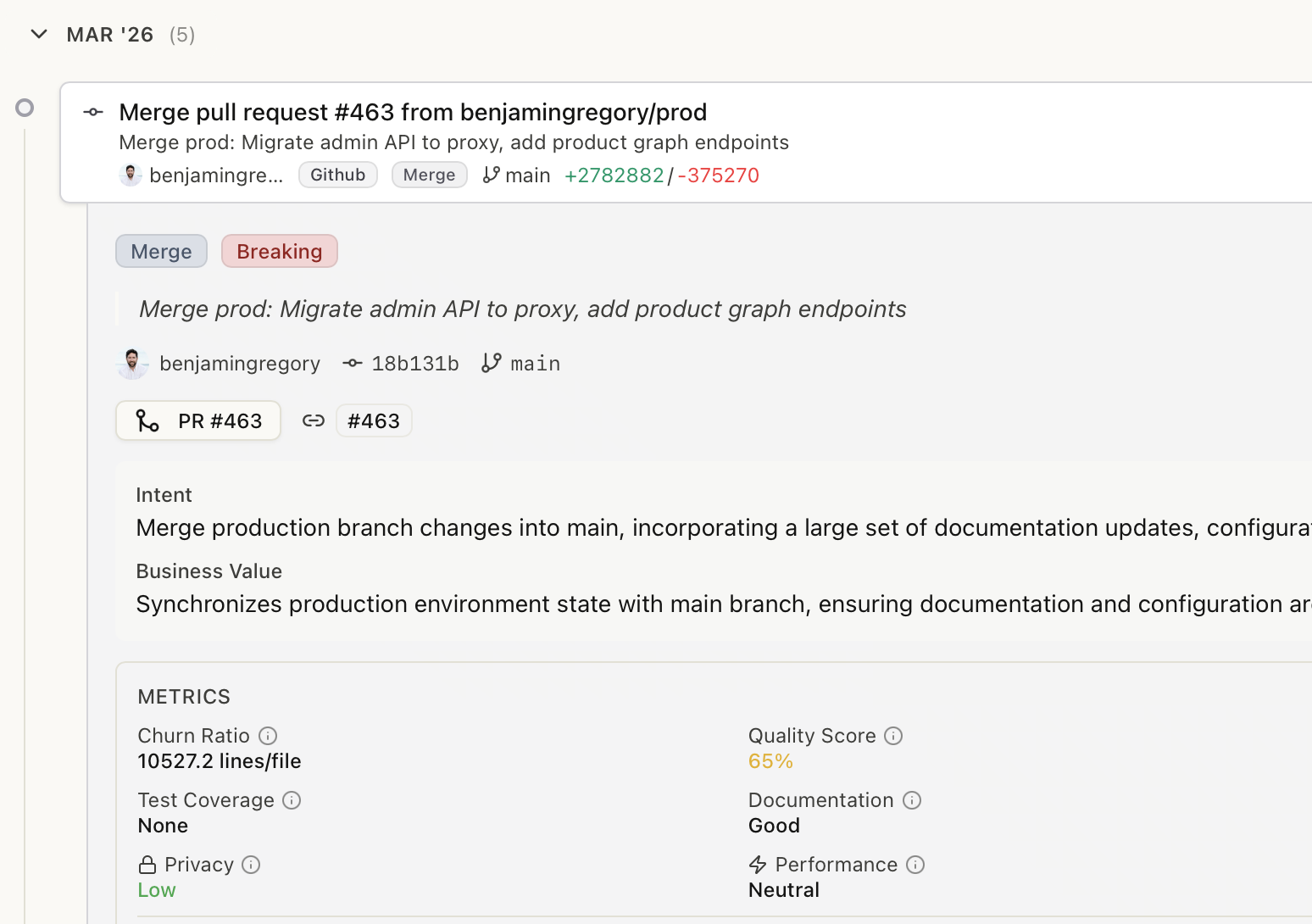Click the Churn Ratio info icon
The image size is (1312, 924).
[x=268, y=735]
